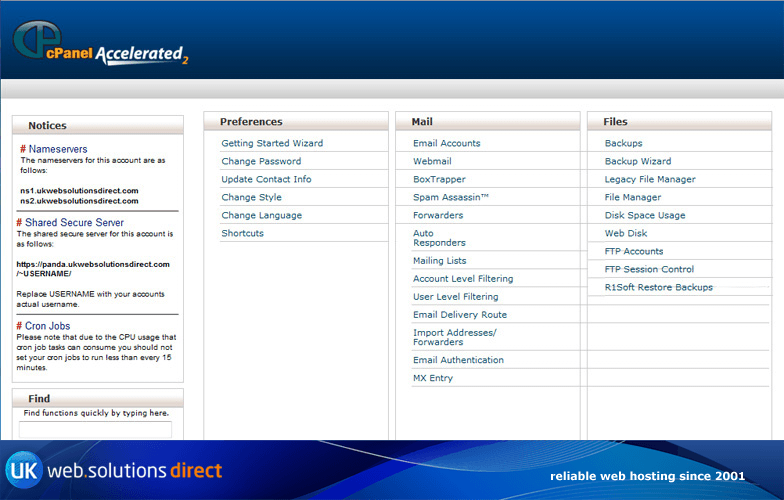Open the Change Password page

tap(260, 162)
